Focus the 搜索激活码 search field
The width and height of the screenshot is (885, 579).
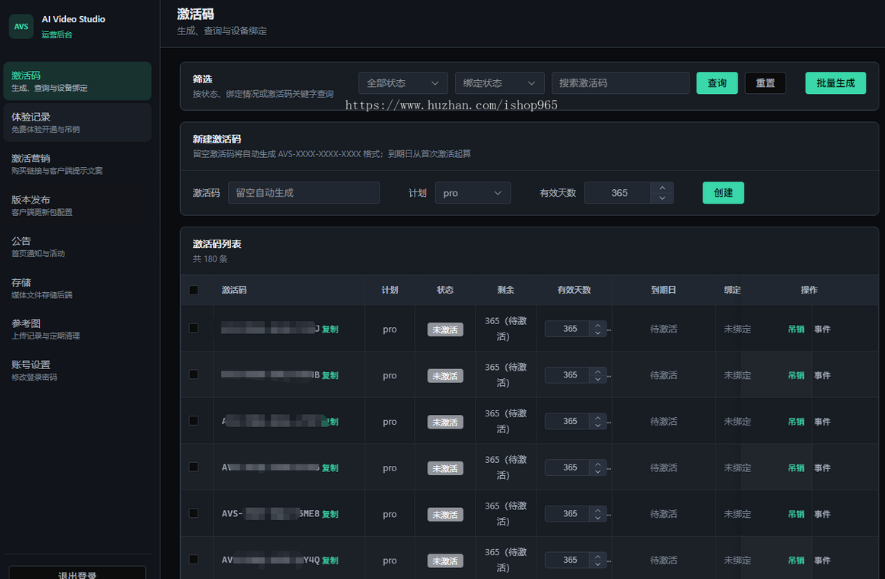[x=620, y=83]
